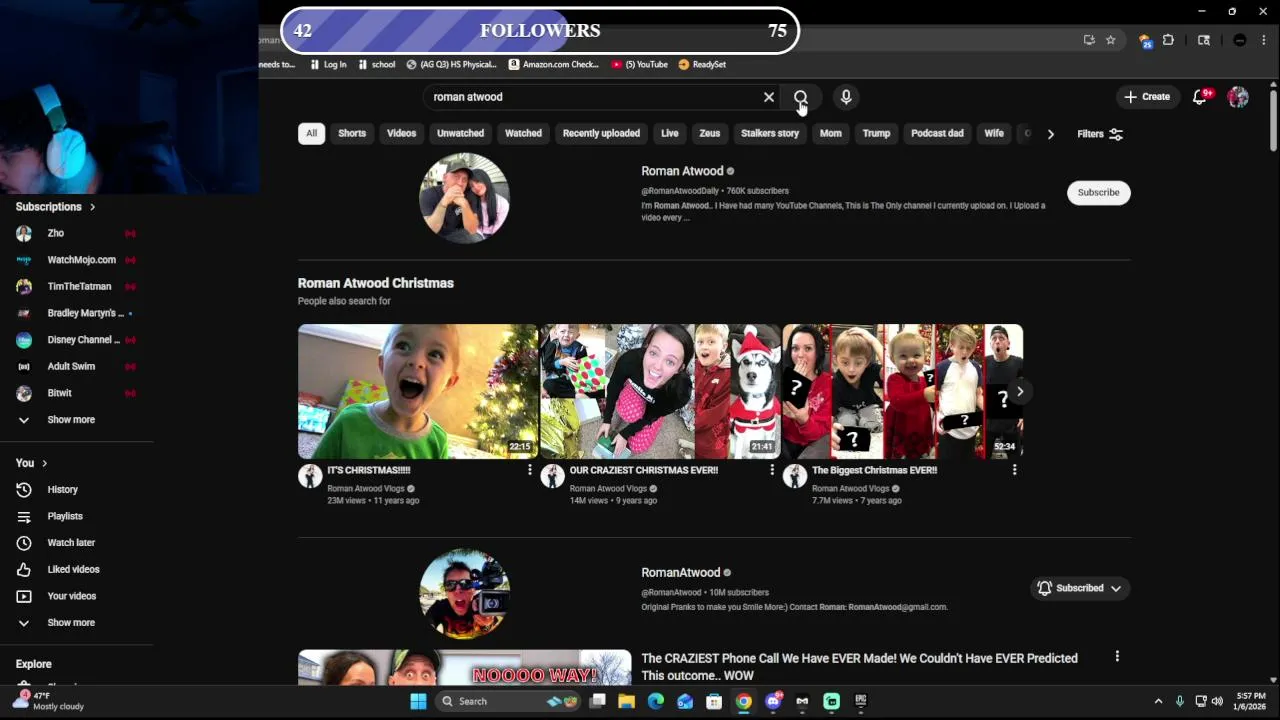Open weather widget showing 47°F
The height and width of the screenshot is (720, 1280).
click(50, 701)
